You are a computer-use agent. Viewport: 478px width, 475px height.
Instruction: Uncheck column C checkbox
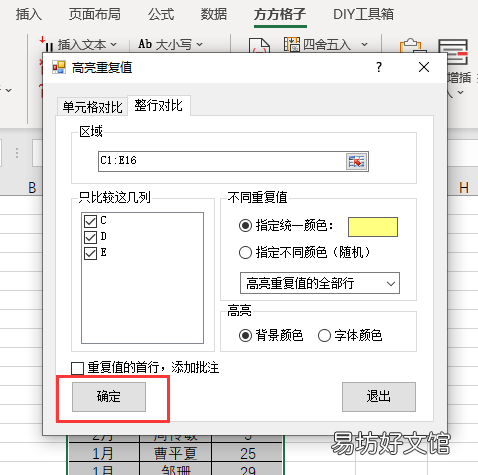90,221
